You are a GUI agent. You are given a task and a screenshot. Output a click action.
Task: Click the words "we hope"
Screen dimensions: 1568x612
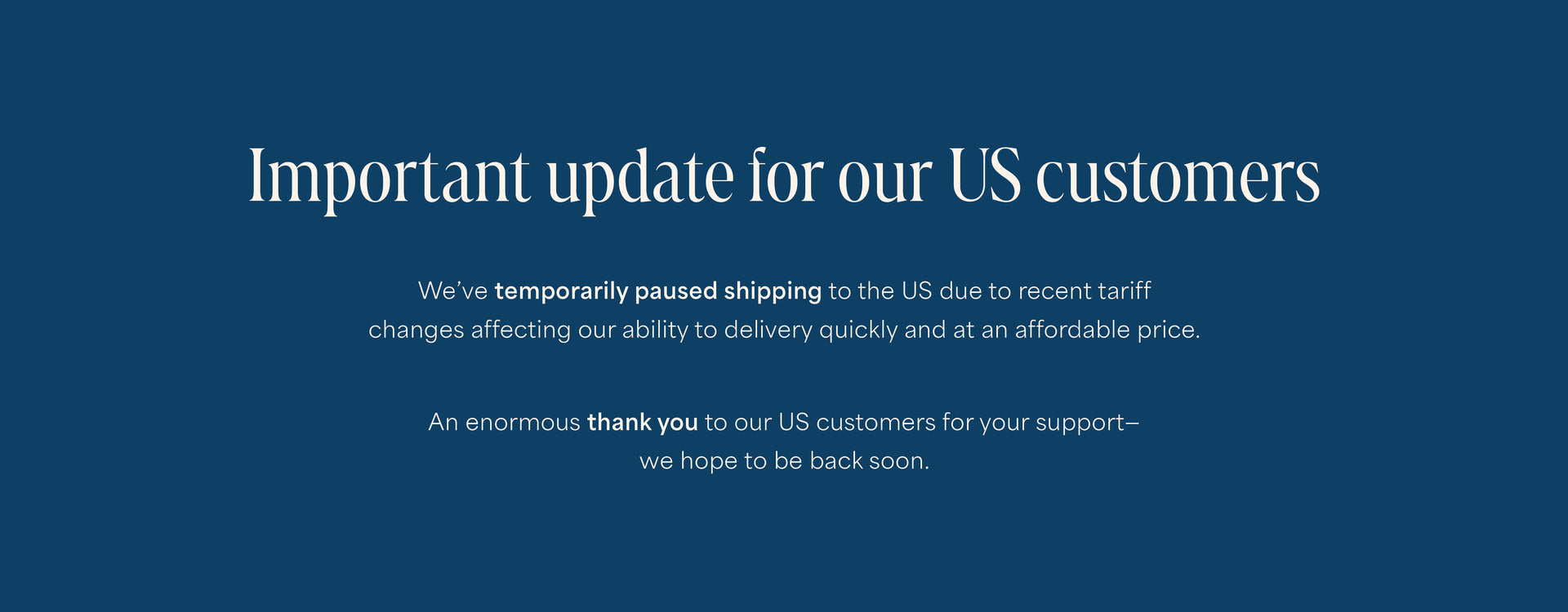click(688, 461)
